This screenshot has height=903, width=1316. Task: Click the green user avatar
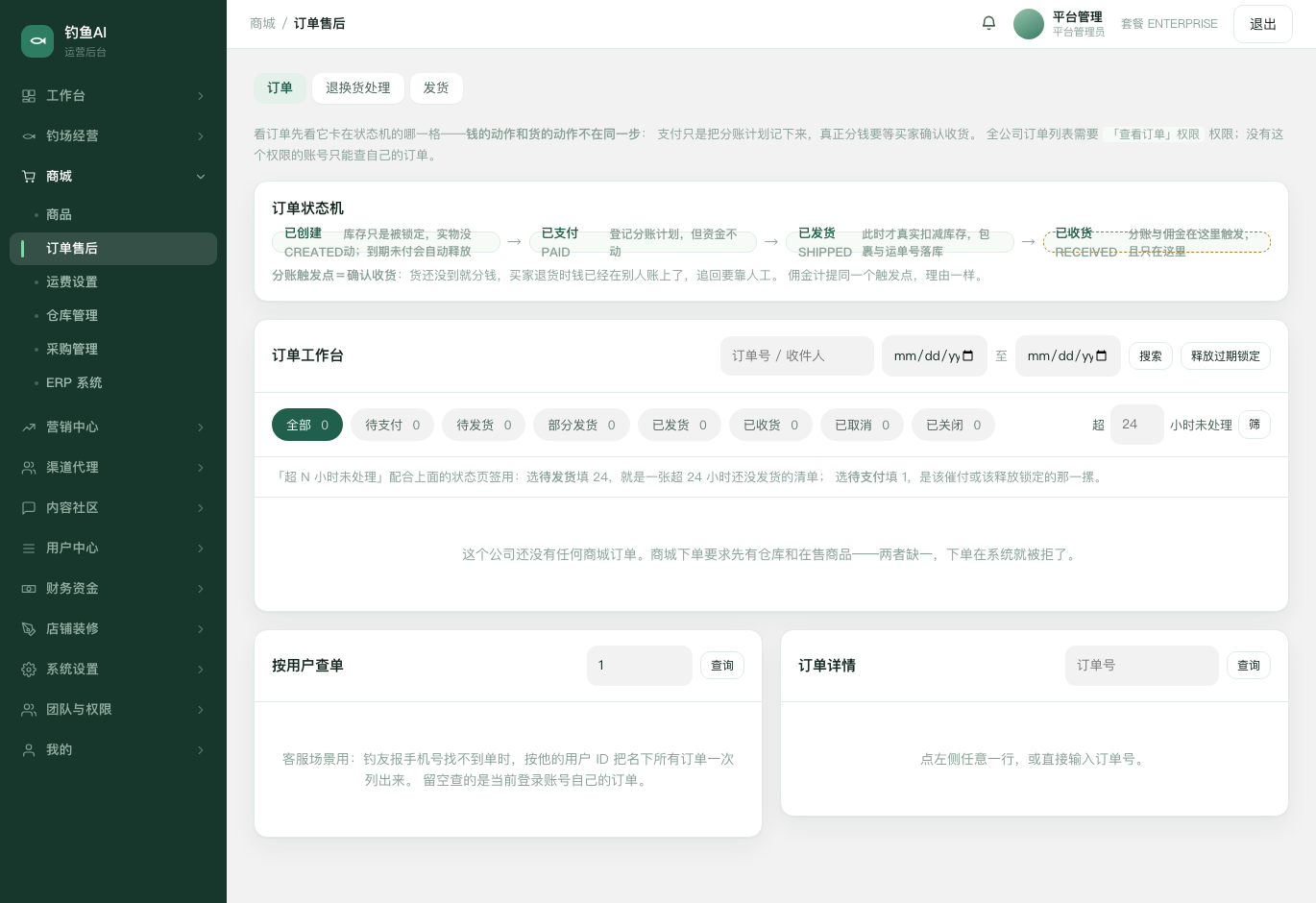(1029, 24)
